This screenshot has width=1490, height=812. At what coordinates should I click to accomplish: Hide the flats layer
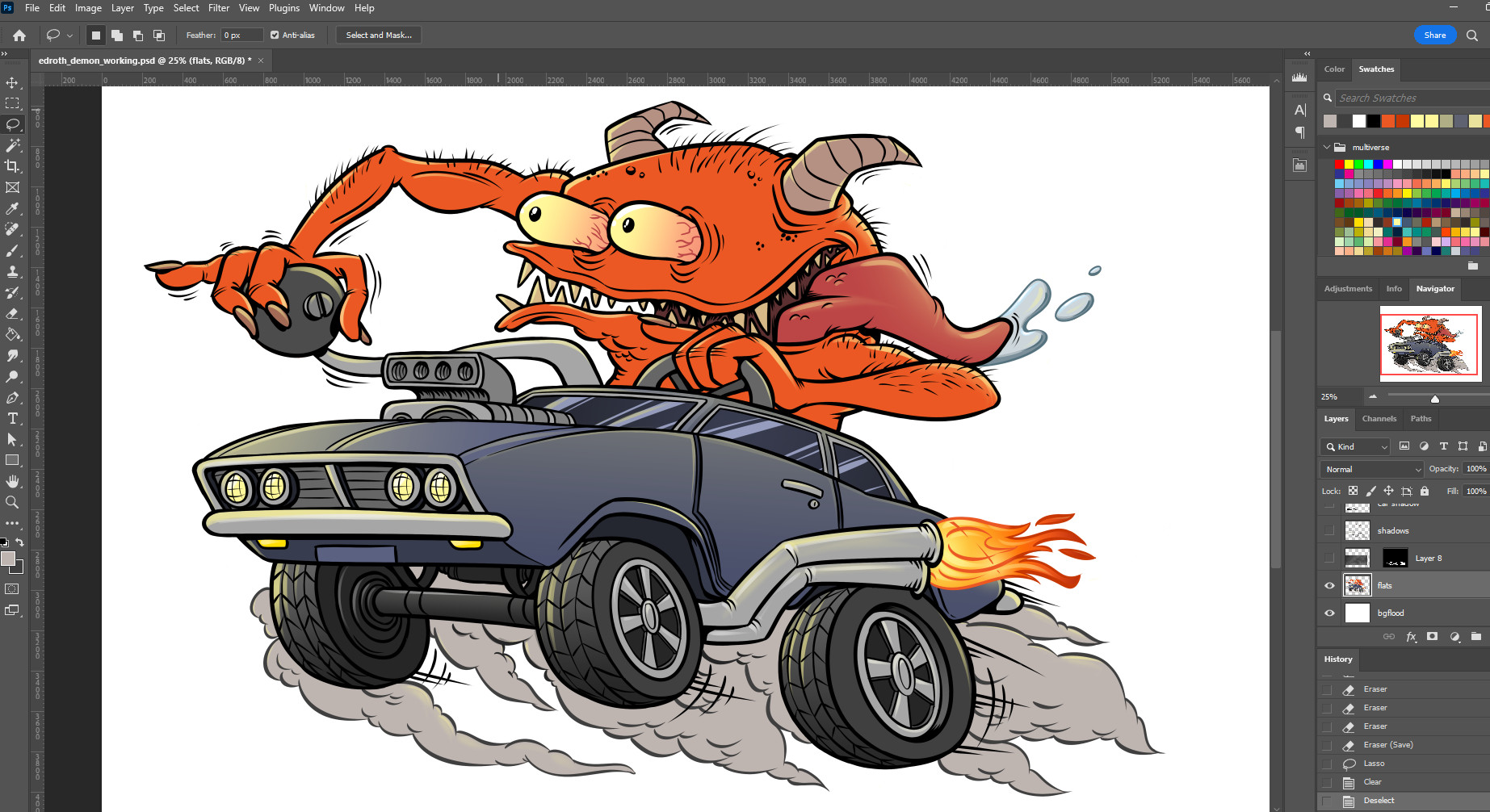(1329, 586)
